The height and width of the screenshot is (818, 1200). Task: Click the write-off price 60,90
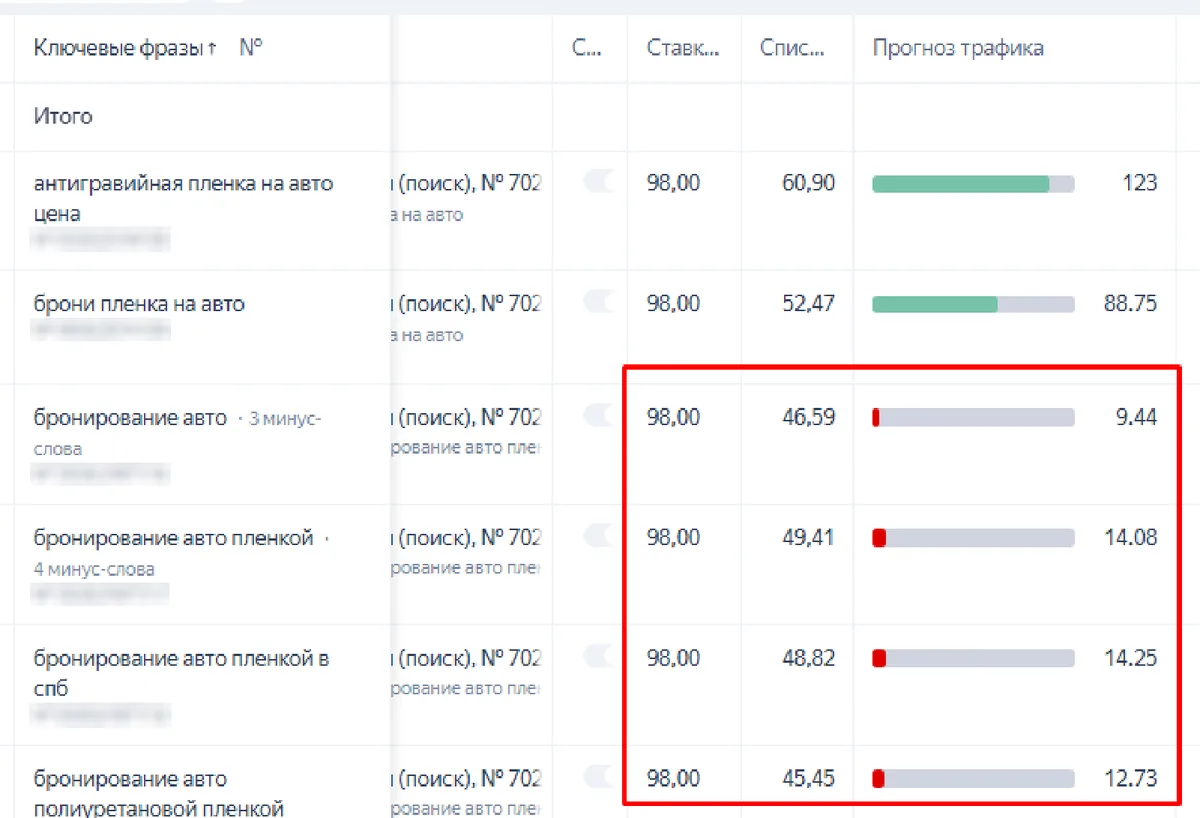(x=809, y=183)
